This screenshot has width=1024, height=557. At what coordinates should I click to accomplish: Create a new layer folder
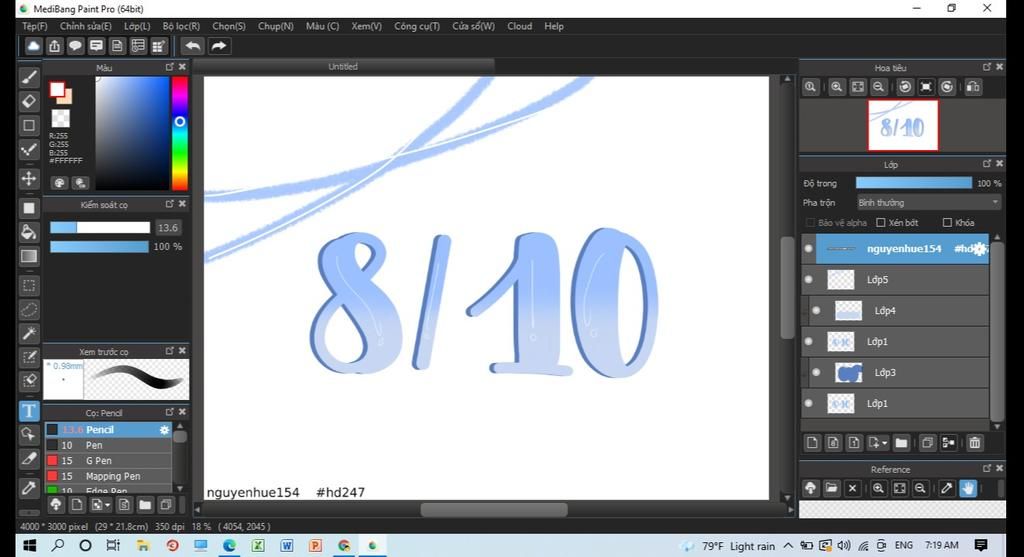click(x=901, y=443)
